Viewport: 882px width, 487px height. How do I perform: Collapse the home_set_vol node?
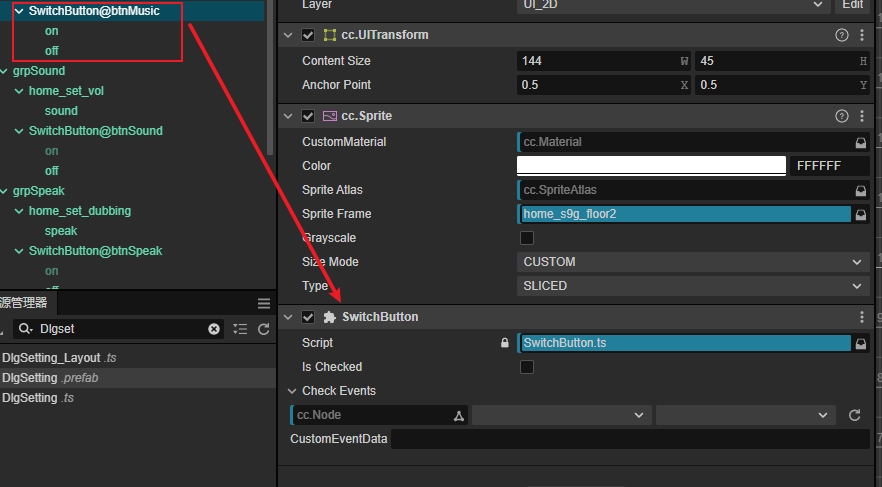pos(19,91)
